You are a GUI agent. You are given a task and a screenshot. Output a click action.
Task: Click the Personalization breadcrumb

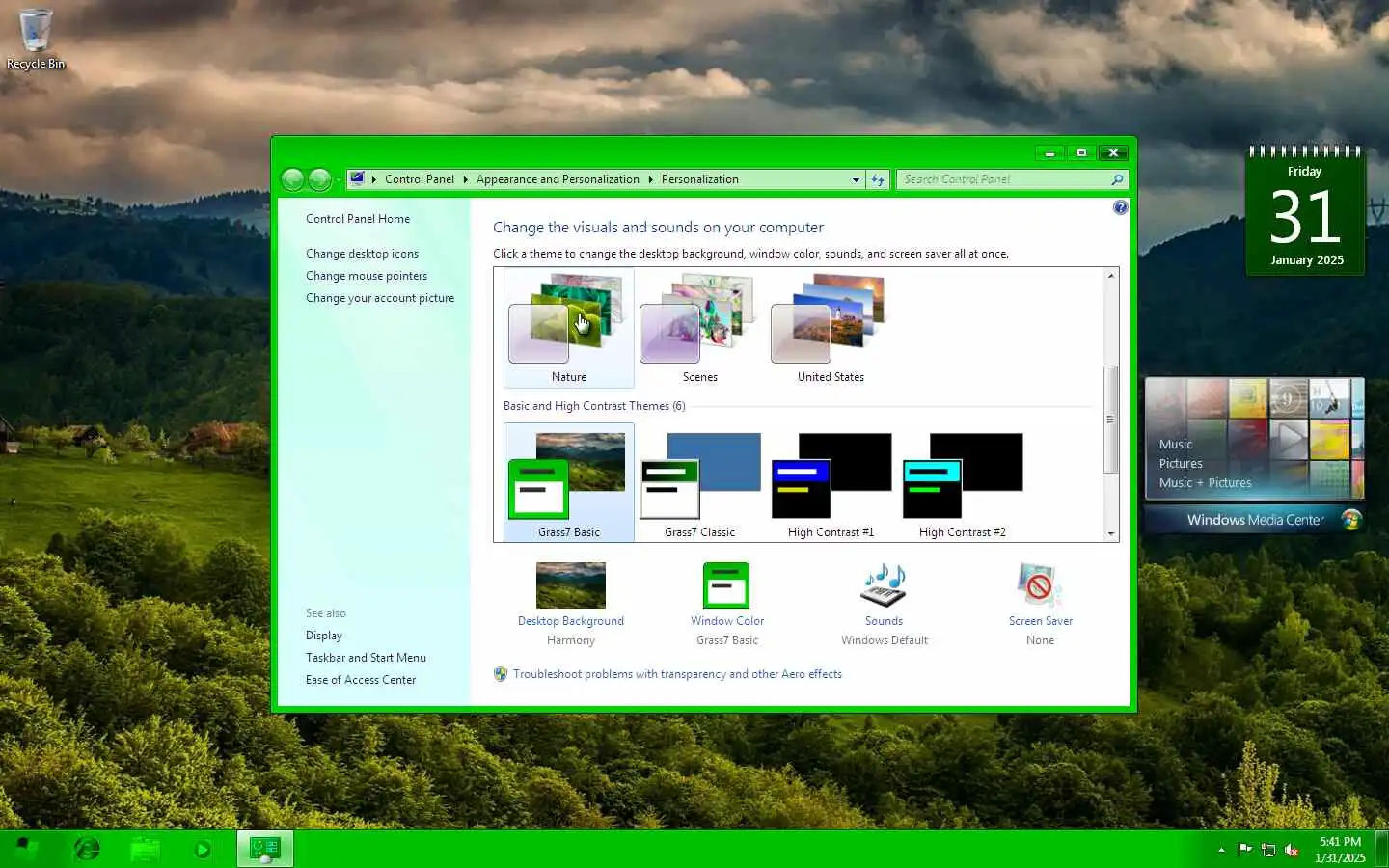(700, 179)
